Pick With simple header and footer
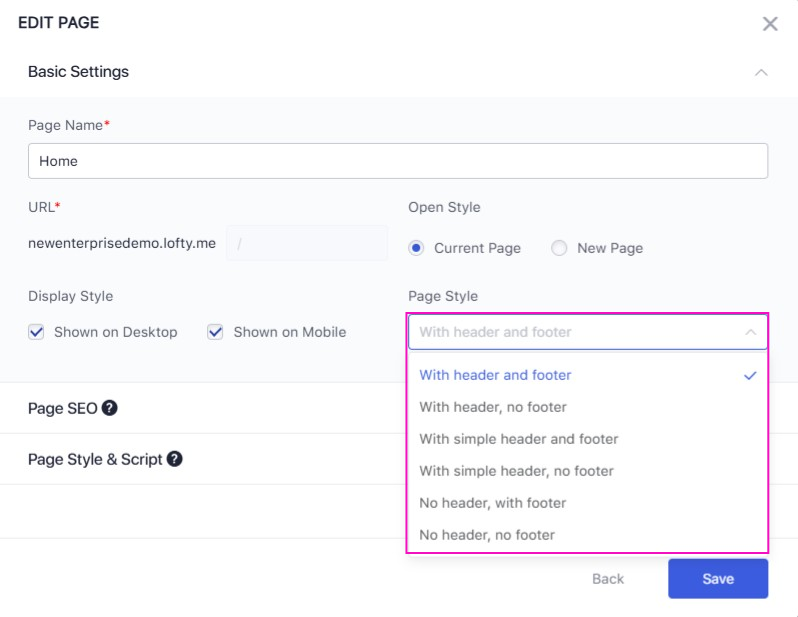The image size is (798, 617). (x=518, y=439)
